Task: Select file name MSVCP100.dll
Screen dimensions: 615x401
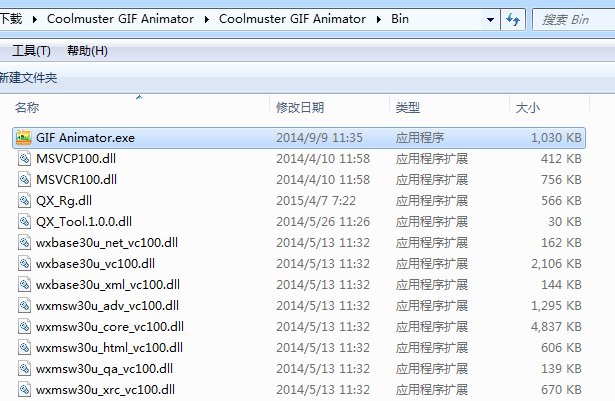Action: 76,159
